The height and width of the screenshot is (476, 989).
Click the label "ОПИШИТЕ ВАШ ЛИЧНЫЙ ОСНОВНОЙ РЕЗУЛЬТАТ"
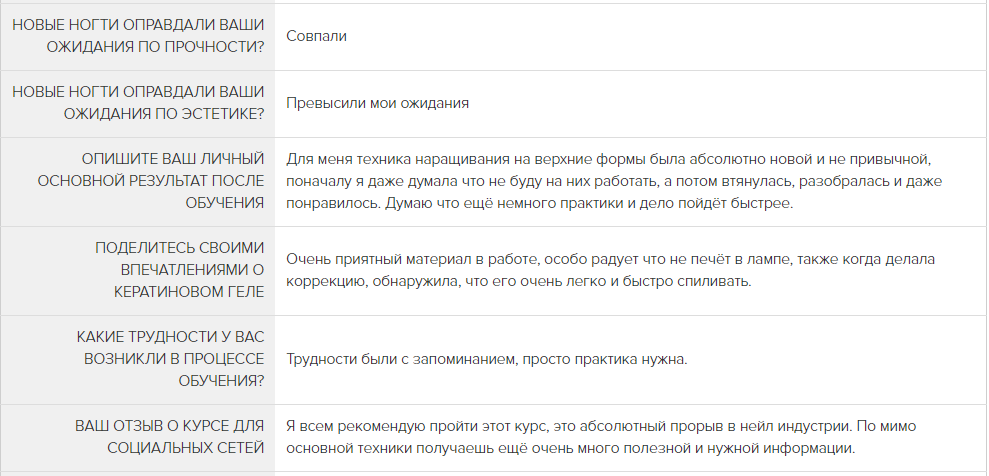pos(151,181)
